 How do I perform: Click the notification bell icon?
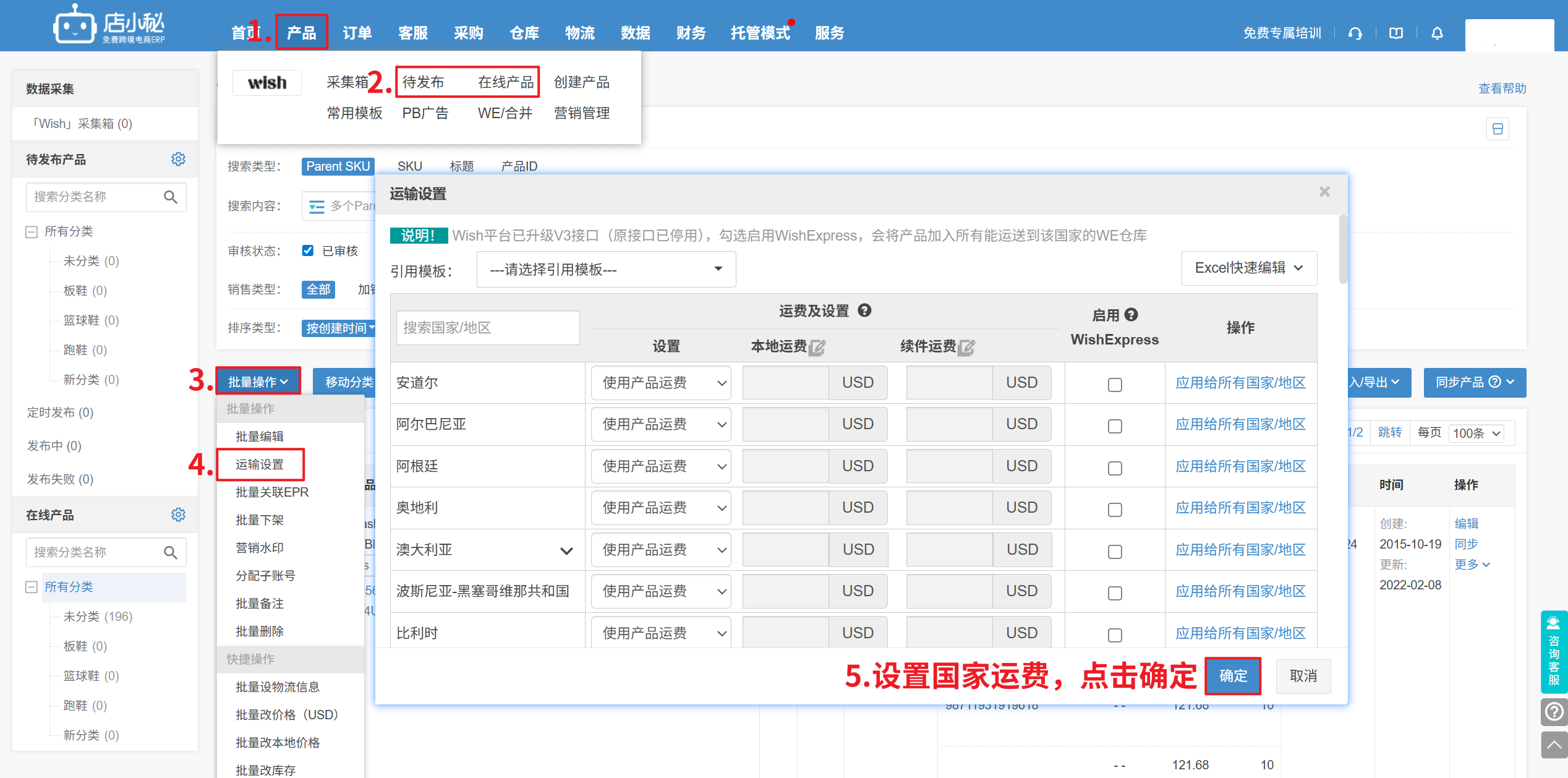click(x=1437, y=33)
